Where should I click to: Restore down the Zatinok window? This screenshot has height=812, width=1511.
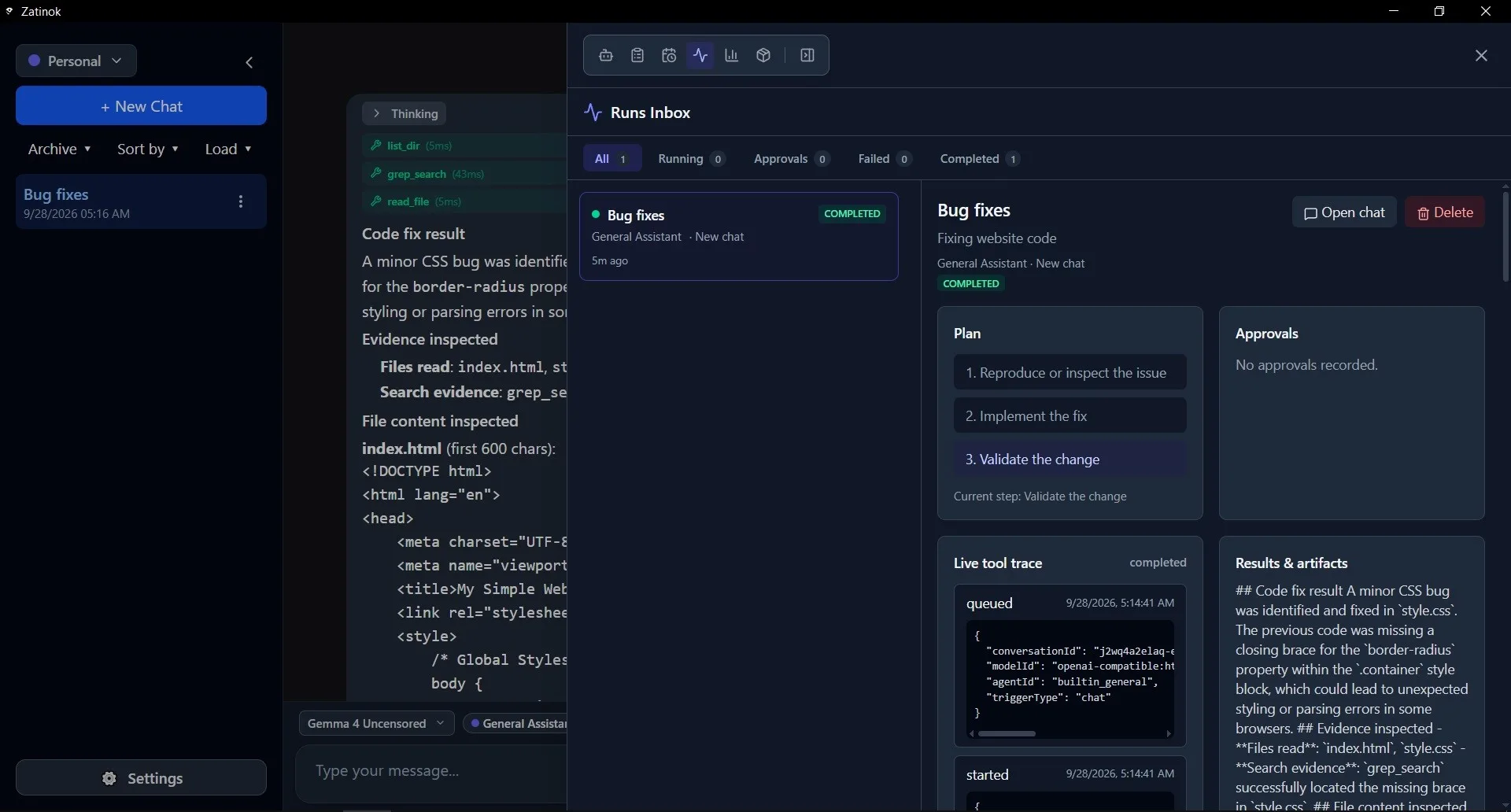(1439, 11)
